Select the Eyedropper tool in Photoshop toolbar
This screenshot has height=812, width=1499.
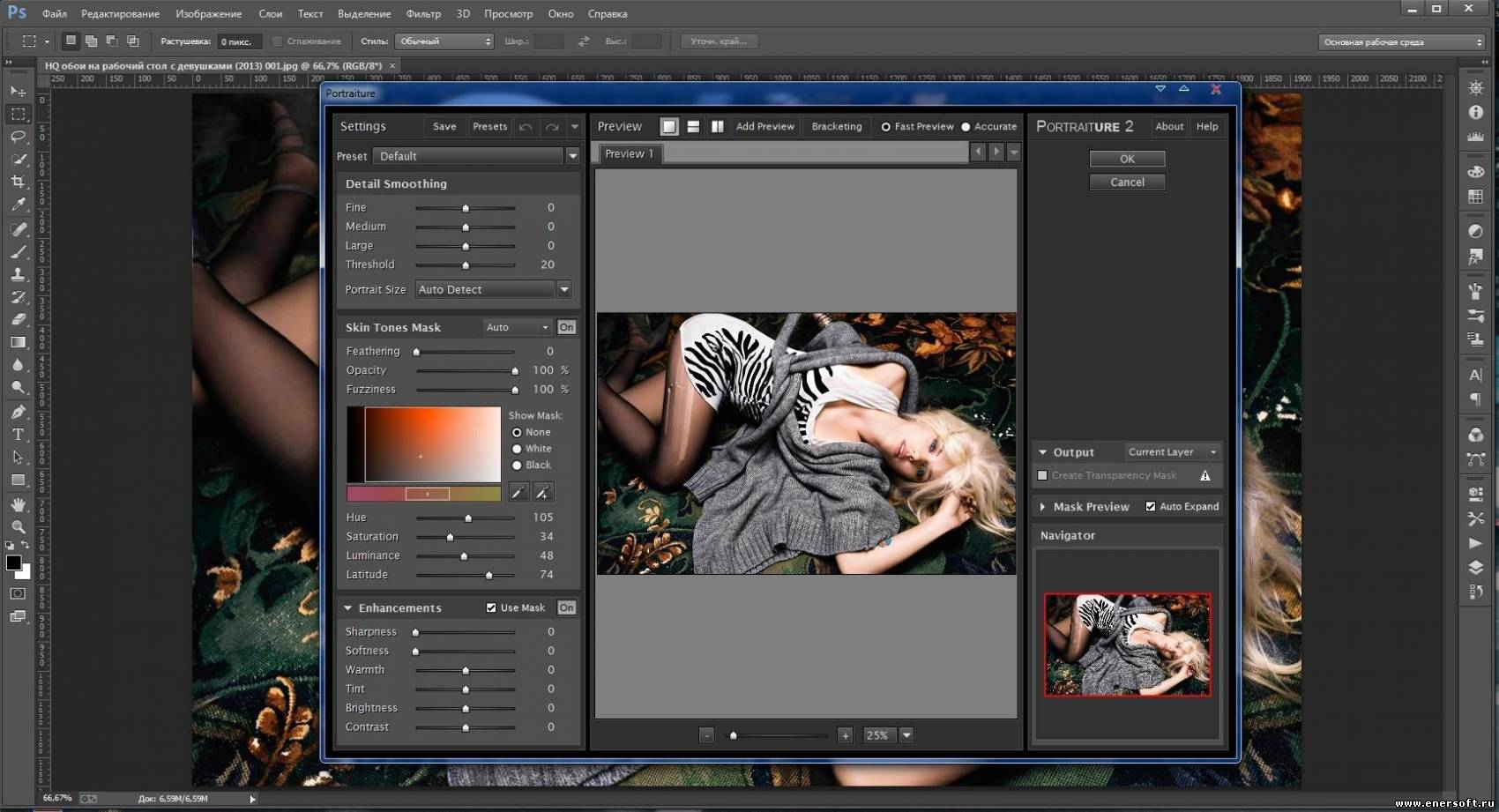[x=18, y=205]
